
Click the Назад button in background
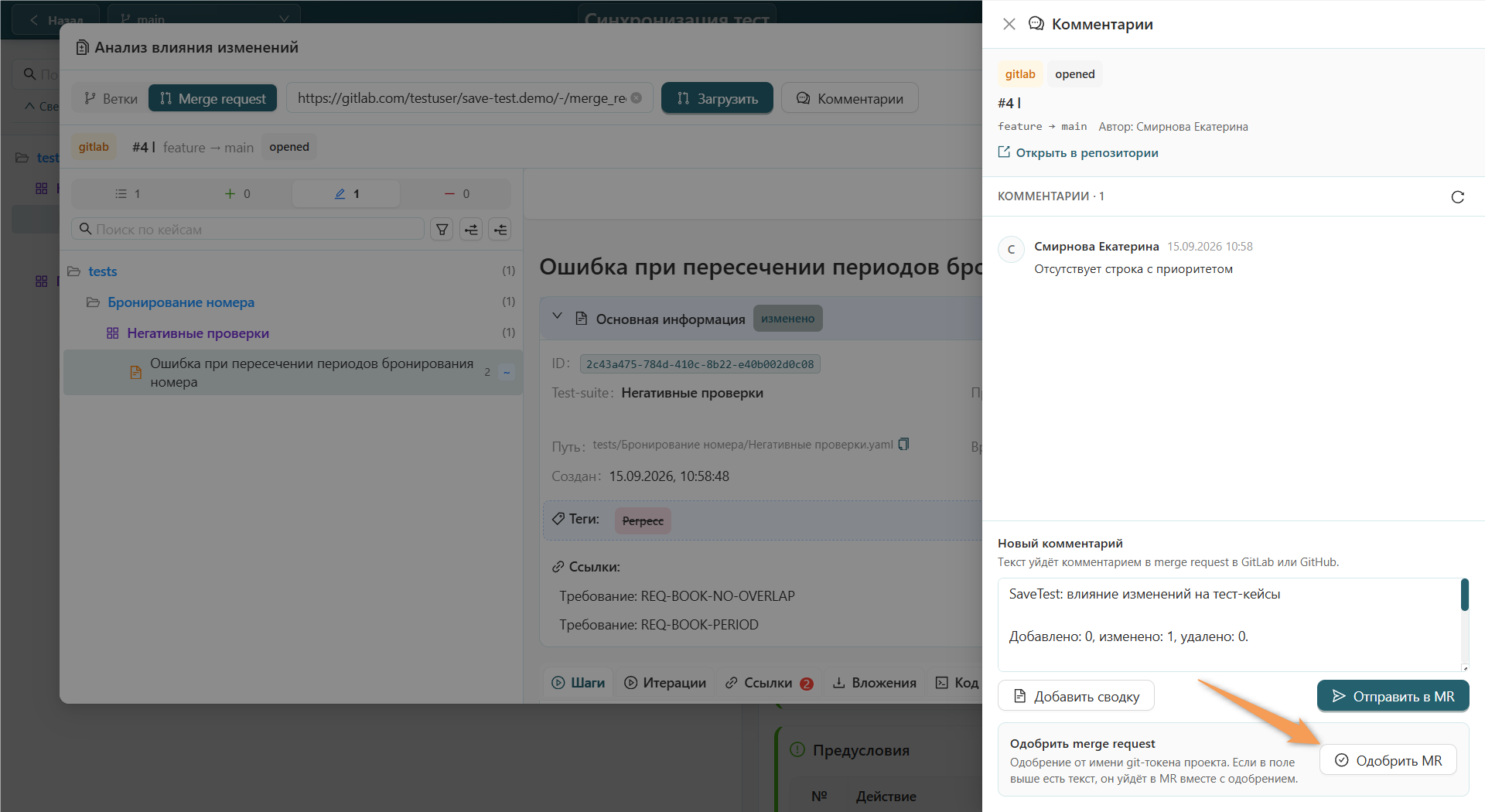(x=56, y=19)
